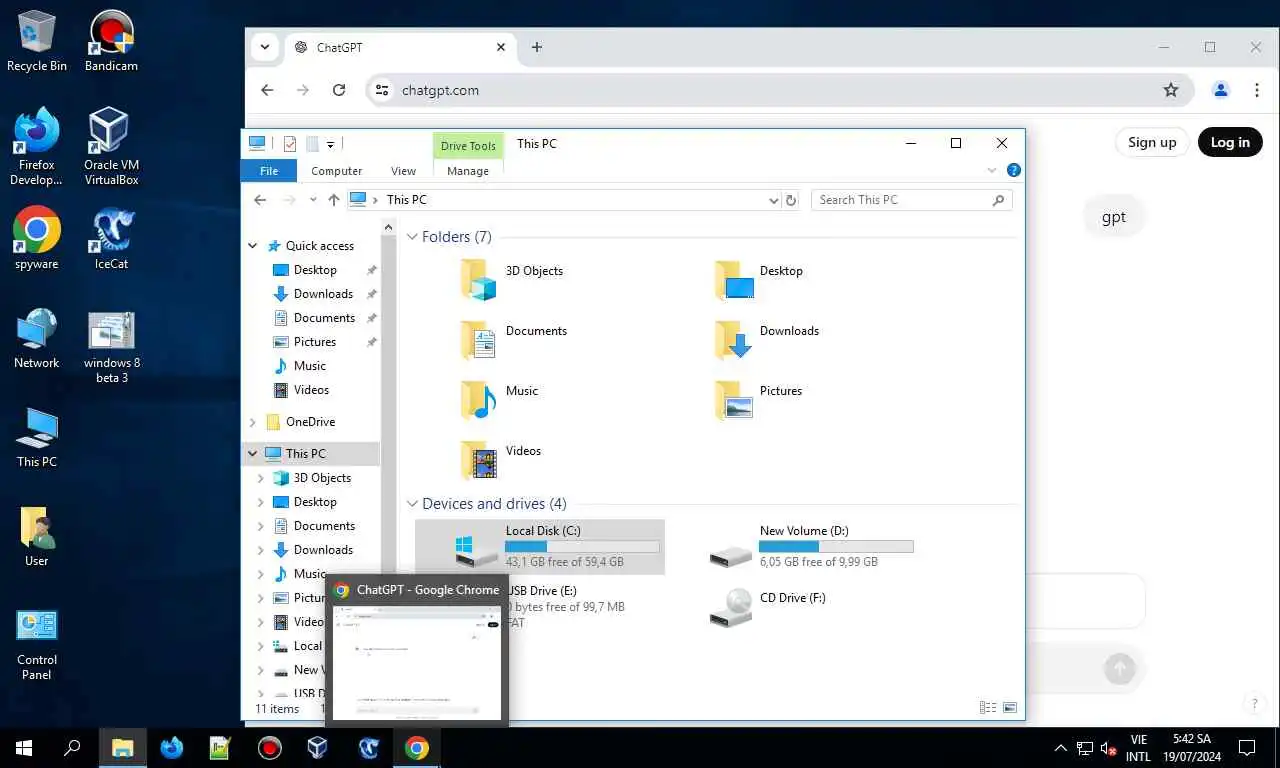The width and height of the screenshot is (1280, 768).
Task: Select New Volume (D:) drive
Action: click(812, 547)
